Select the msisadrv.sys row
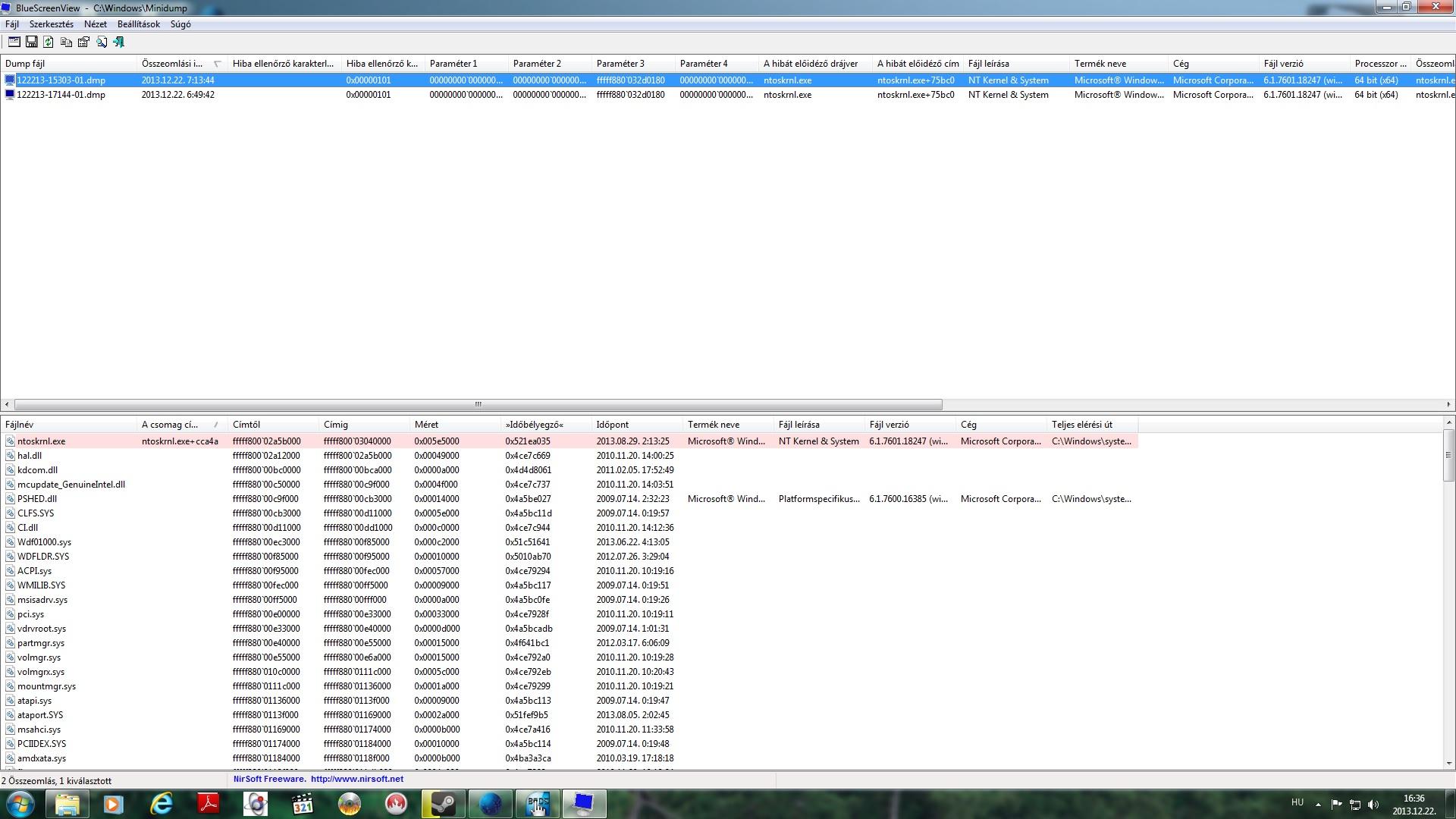Viewport: 1456px width, 819px height. pos(569,600)
